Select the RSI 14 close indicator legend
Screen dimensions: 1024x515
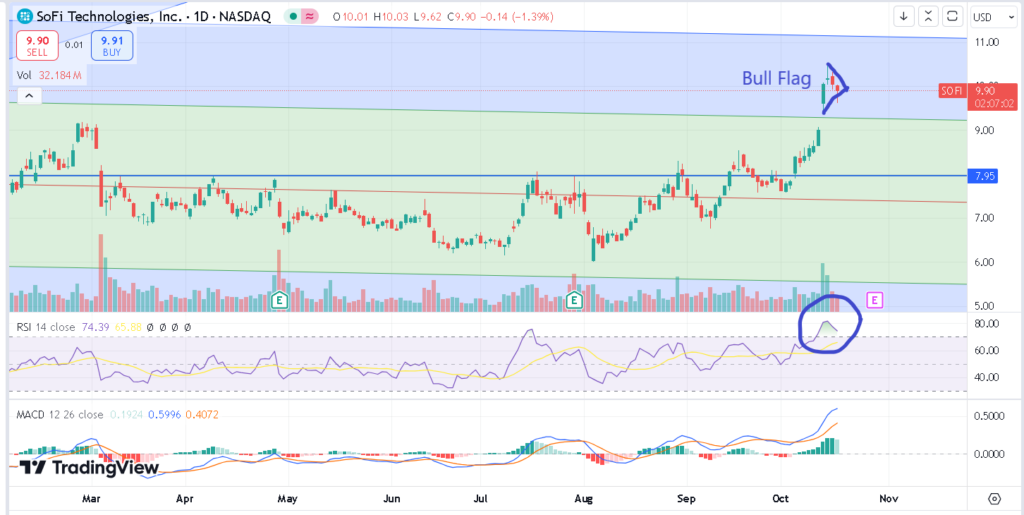[x=47, y=327]
